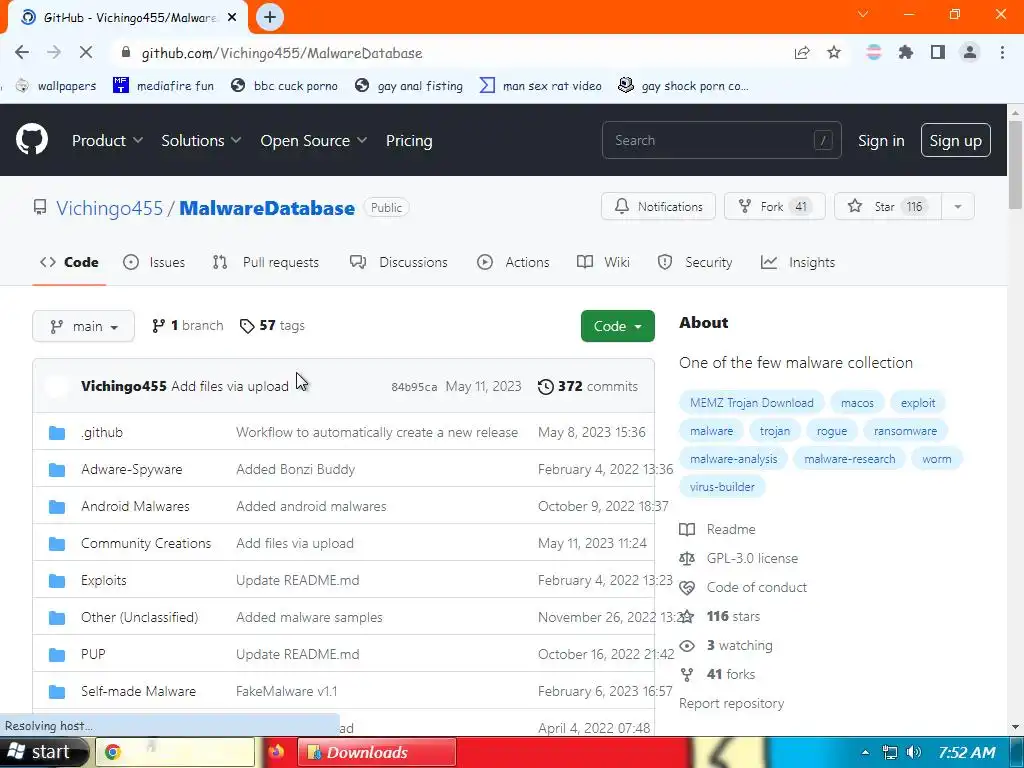Bookmark this page with the star icon
Screen dimensions: 1024x768
coord(834,53)
